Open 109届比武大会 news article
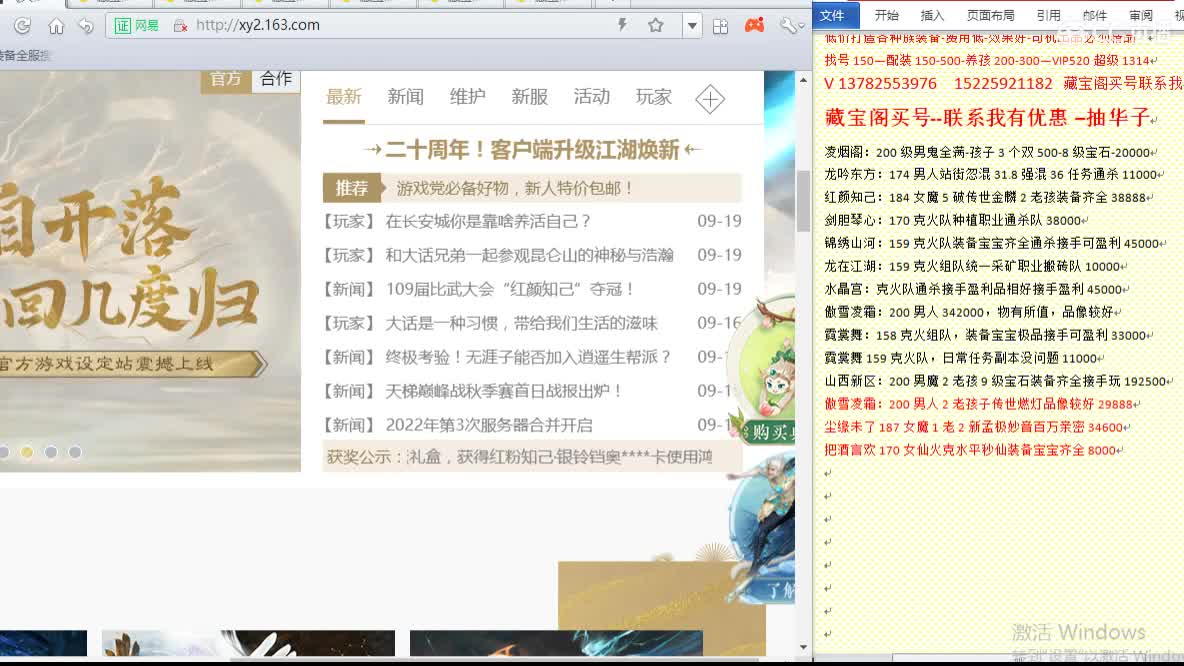The image size is (1184, 666). [x=510, y=289]
